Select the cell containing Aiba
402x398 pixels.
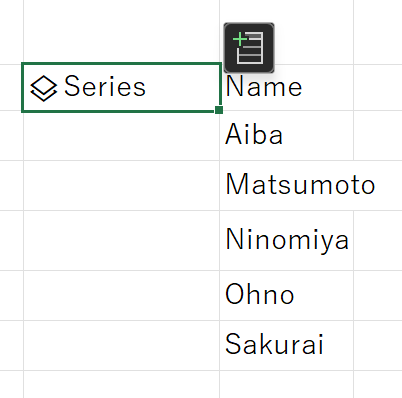click(287, 135)
